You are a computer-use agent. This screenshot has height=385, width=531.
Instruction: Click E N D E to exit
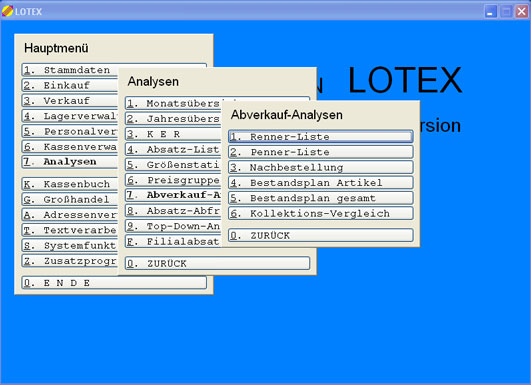114,282
